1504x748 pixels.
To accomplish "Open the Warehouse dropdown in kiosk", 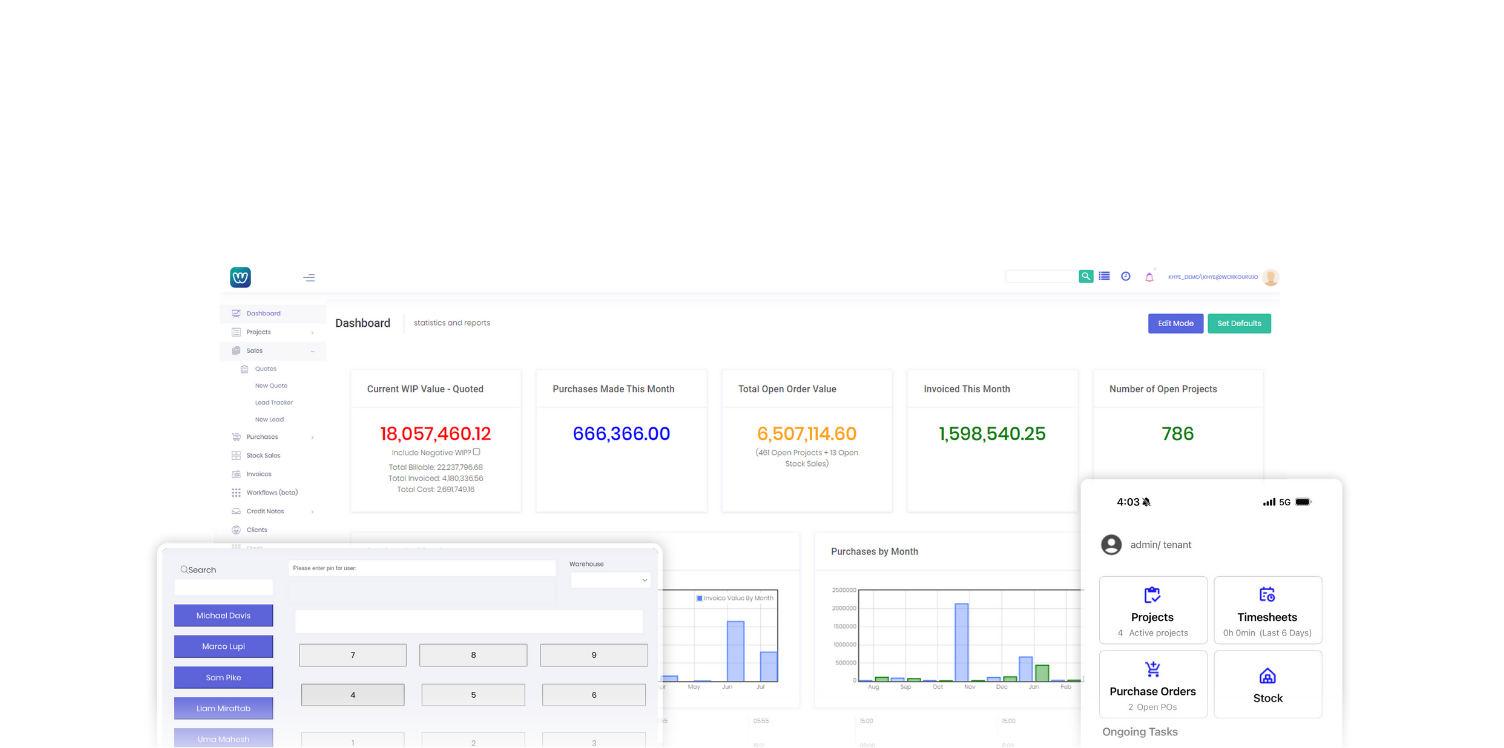I will pos(610,580).
